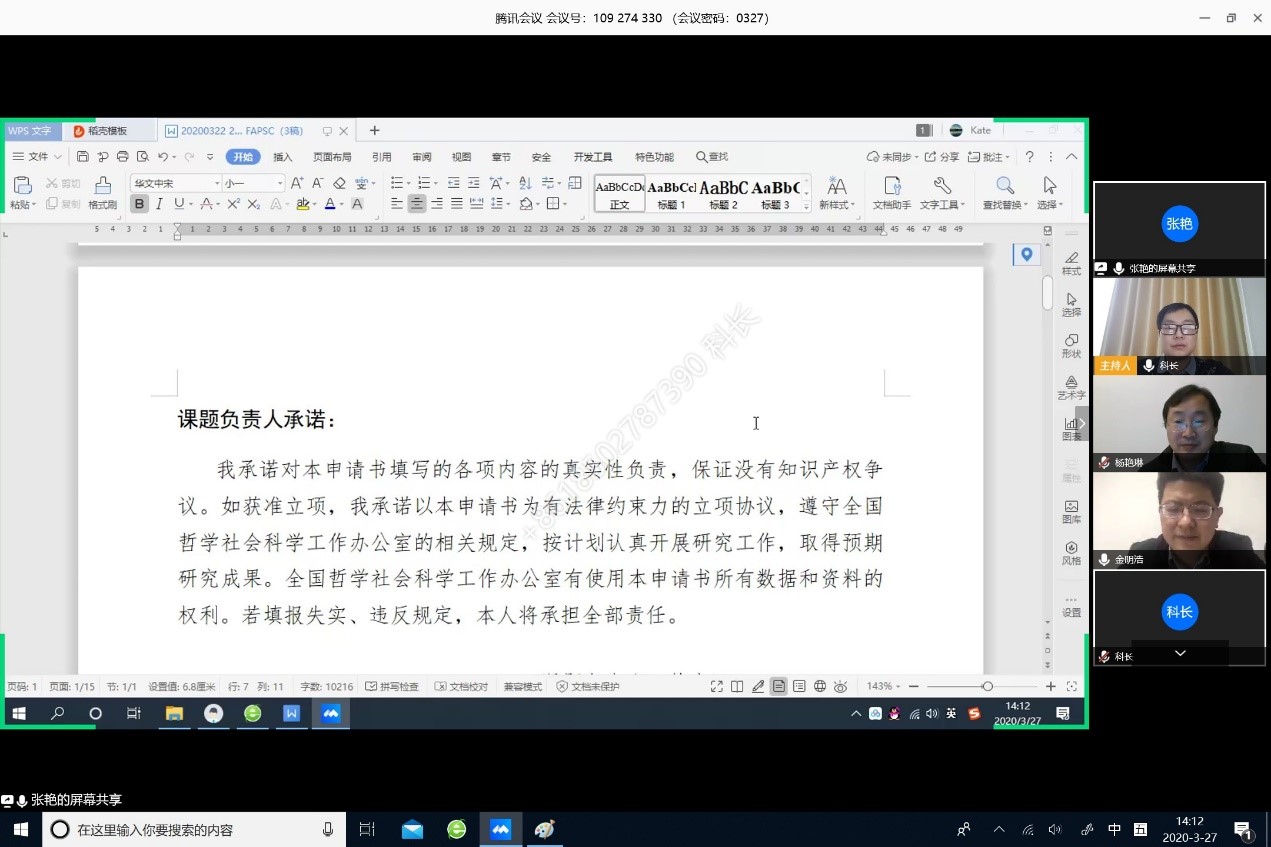Click the Paste (粘贴) clipboard icon
The width and height of the screenshot is (1271, 847).
[22, 186]
